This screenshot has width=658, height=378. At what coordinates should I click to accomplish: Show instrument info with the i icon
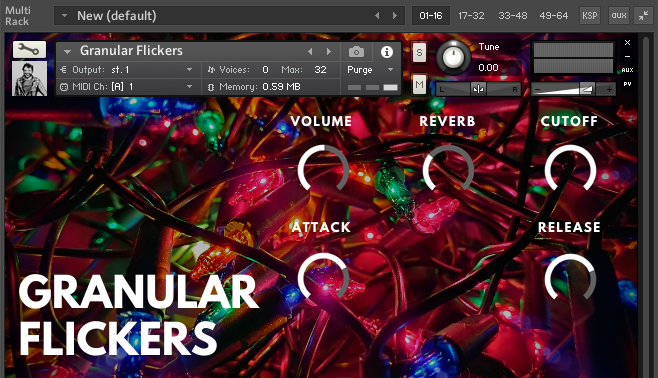386,52
